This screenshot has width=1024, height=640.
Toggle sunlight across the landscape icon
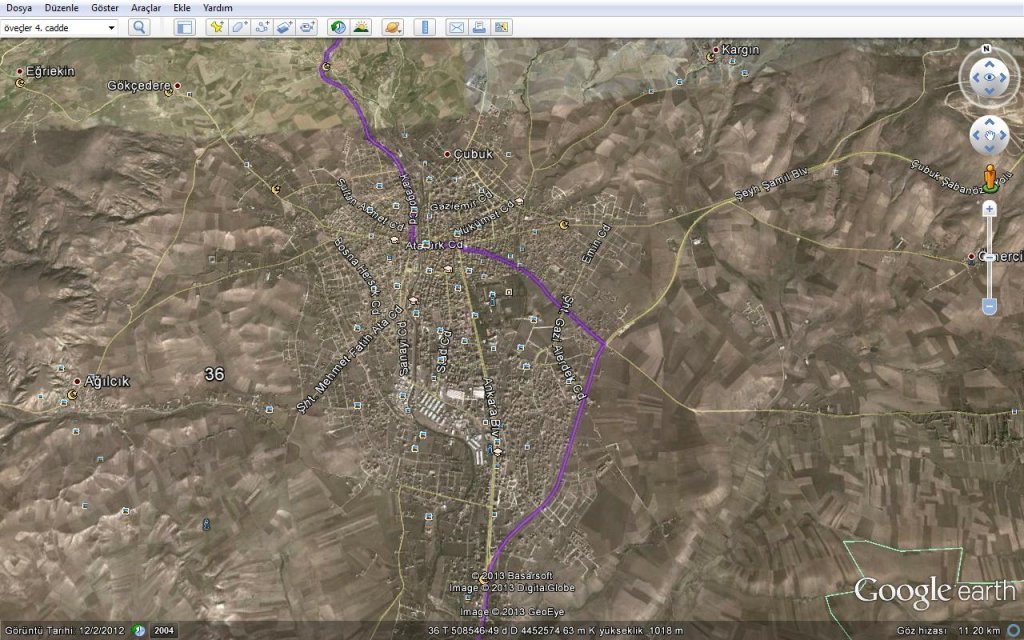(361, 27)
